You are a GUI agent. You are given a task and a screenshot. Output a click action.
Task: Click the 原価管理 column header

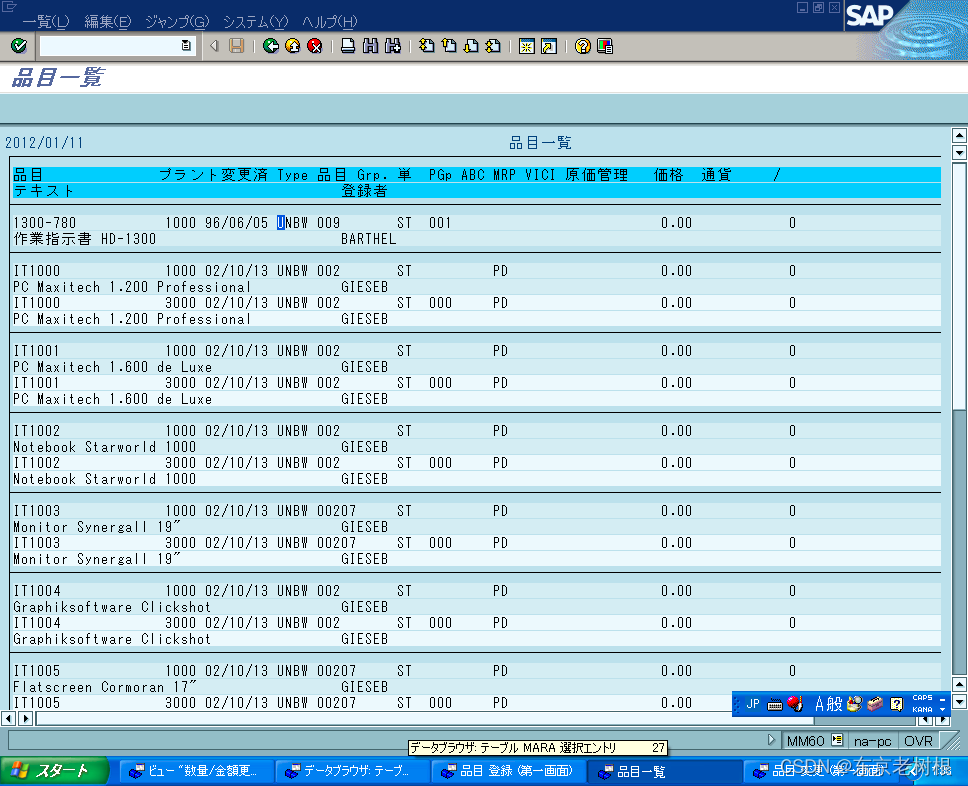(596, 175)
